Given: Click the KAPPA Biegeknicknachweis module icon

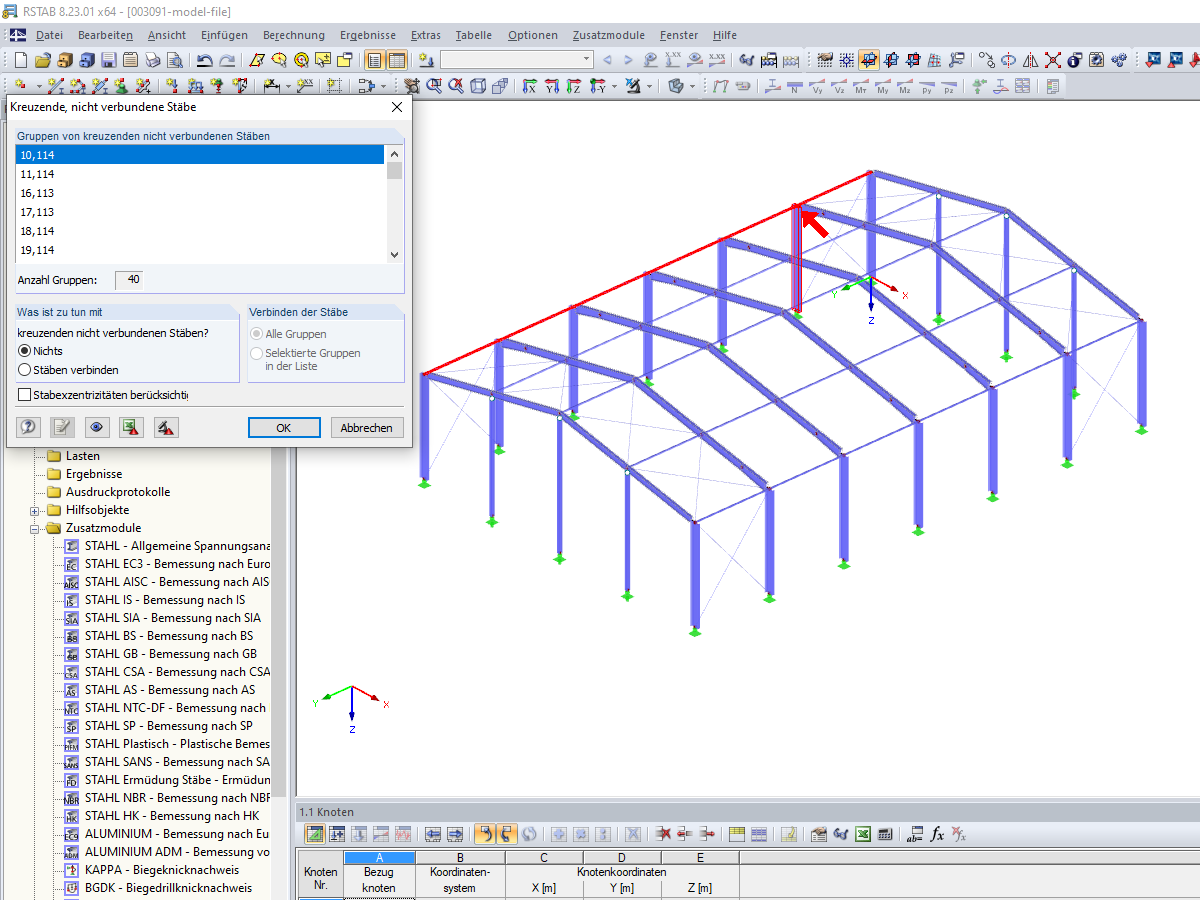Looking at the screenshot, I should [71, 870].
